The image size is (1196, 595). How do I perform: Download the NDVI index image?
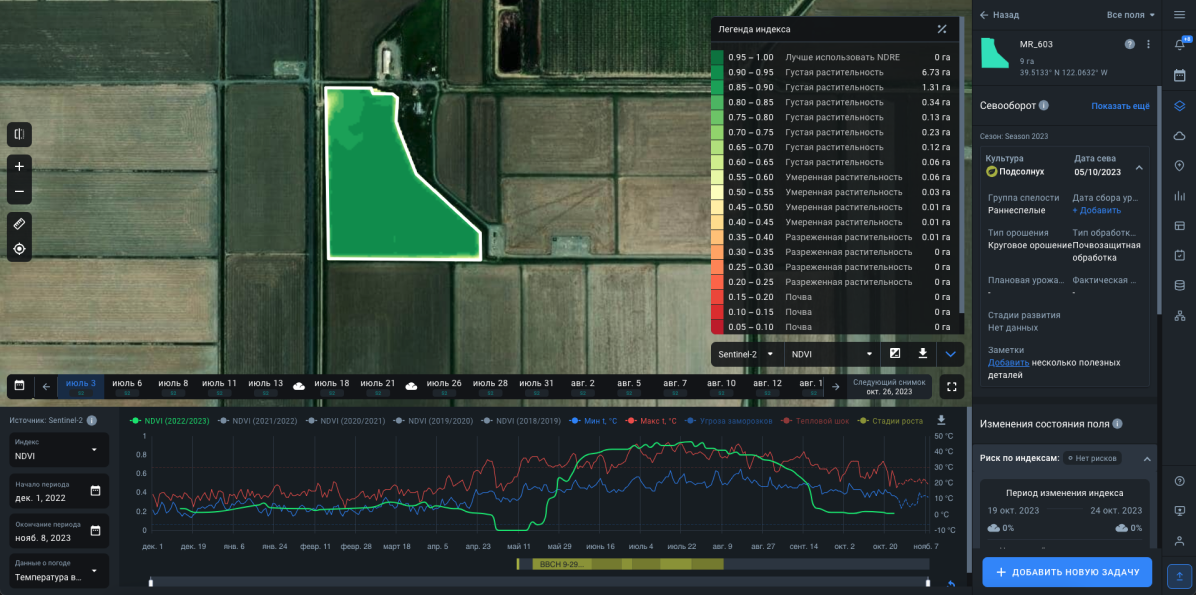click(922, 353)
